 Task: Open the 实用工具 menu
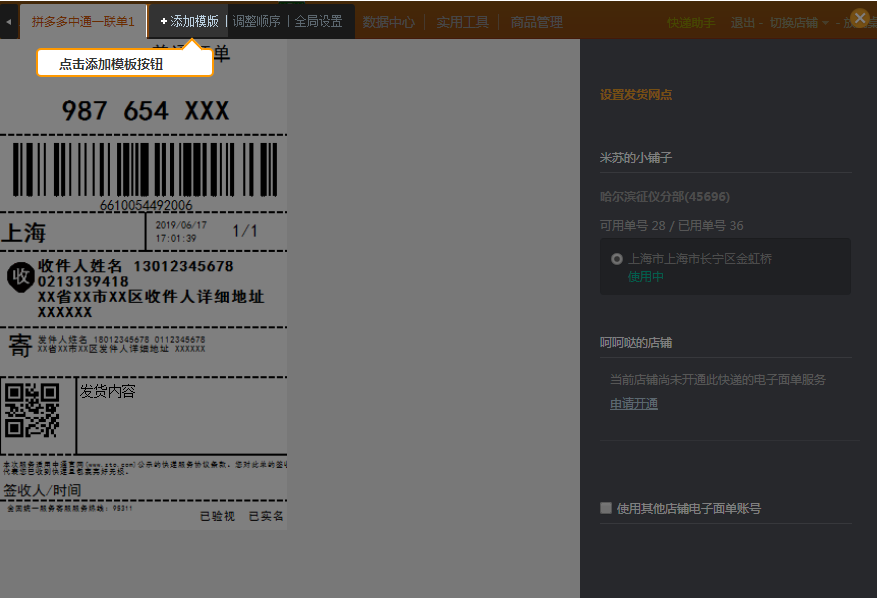coord(463,22)
